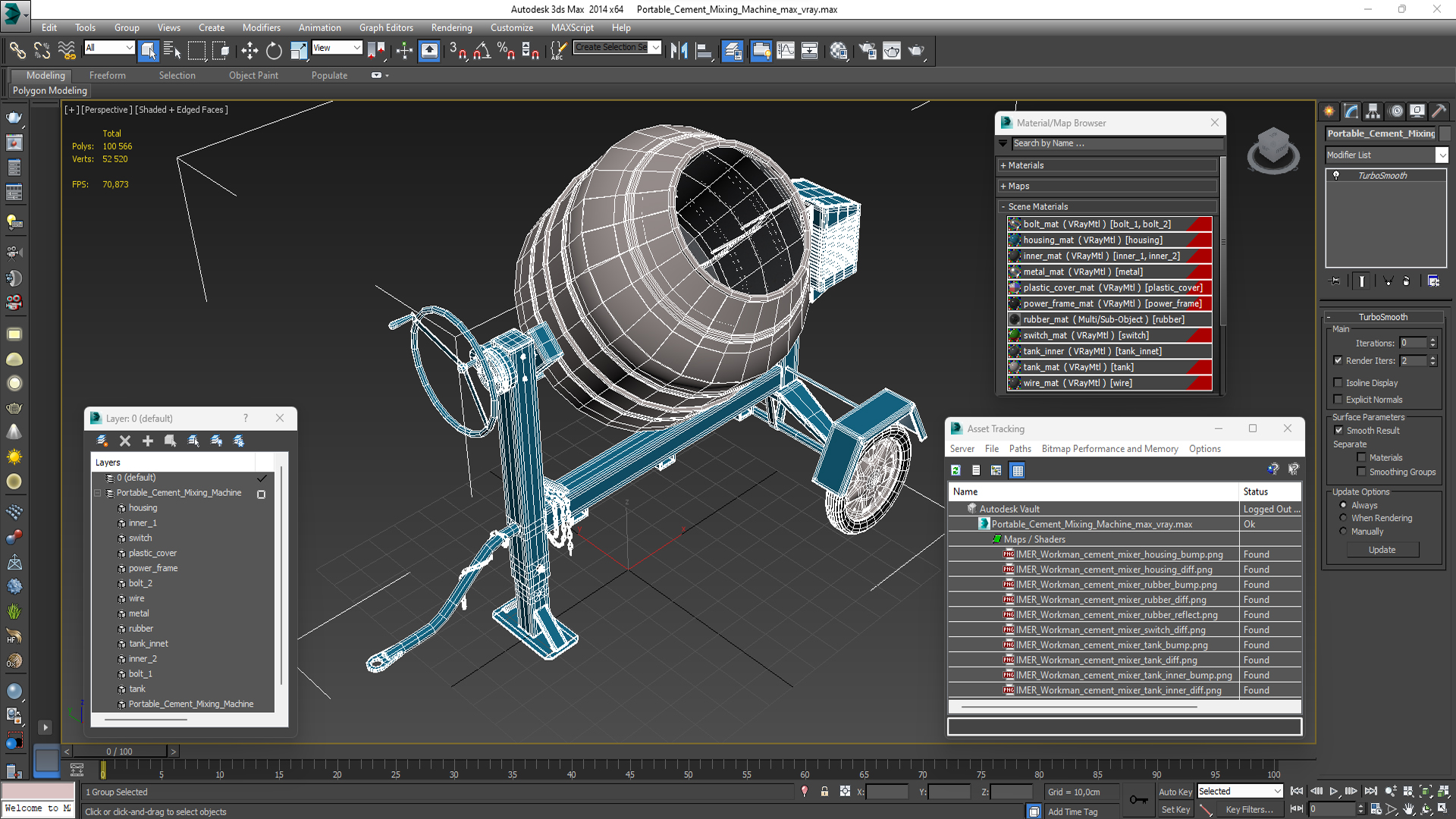Open the reference coordinate View dropdown
Screen dimensions: 1456x819
point(337,48)
